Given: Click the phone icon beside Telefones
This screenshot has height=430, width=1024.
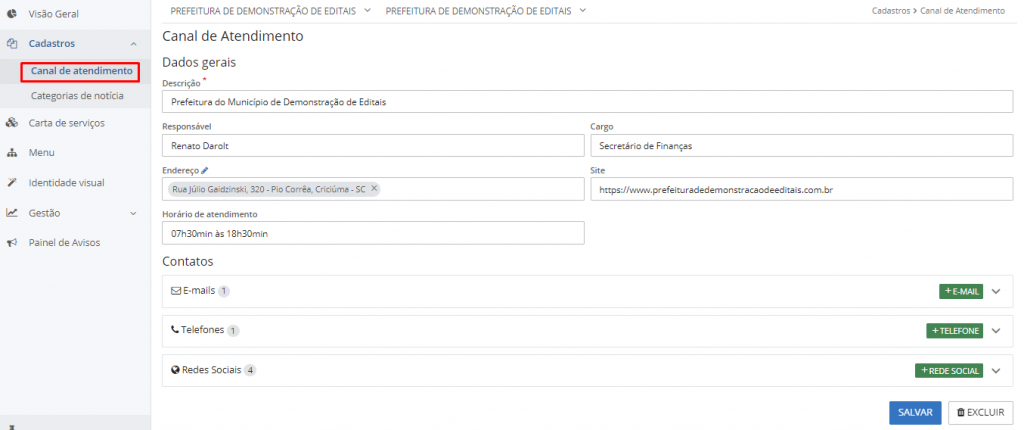Looking at the screenshot, I should [x=175, y=330].
